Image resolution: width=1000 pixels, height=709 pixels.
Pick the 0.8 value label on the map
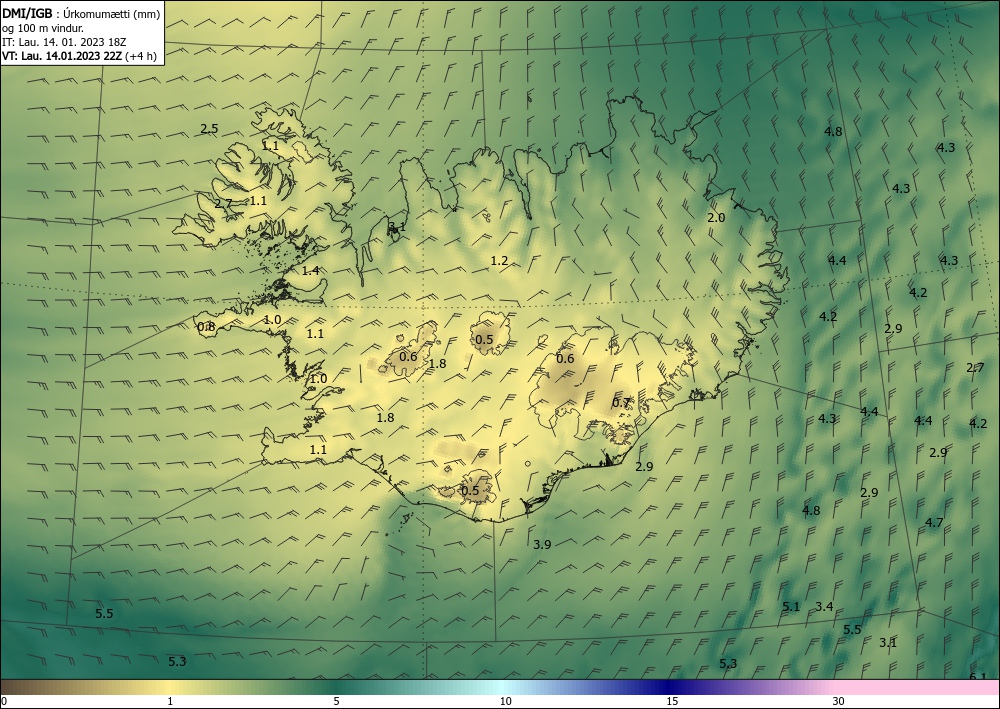[206, 327]
